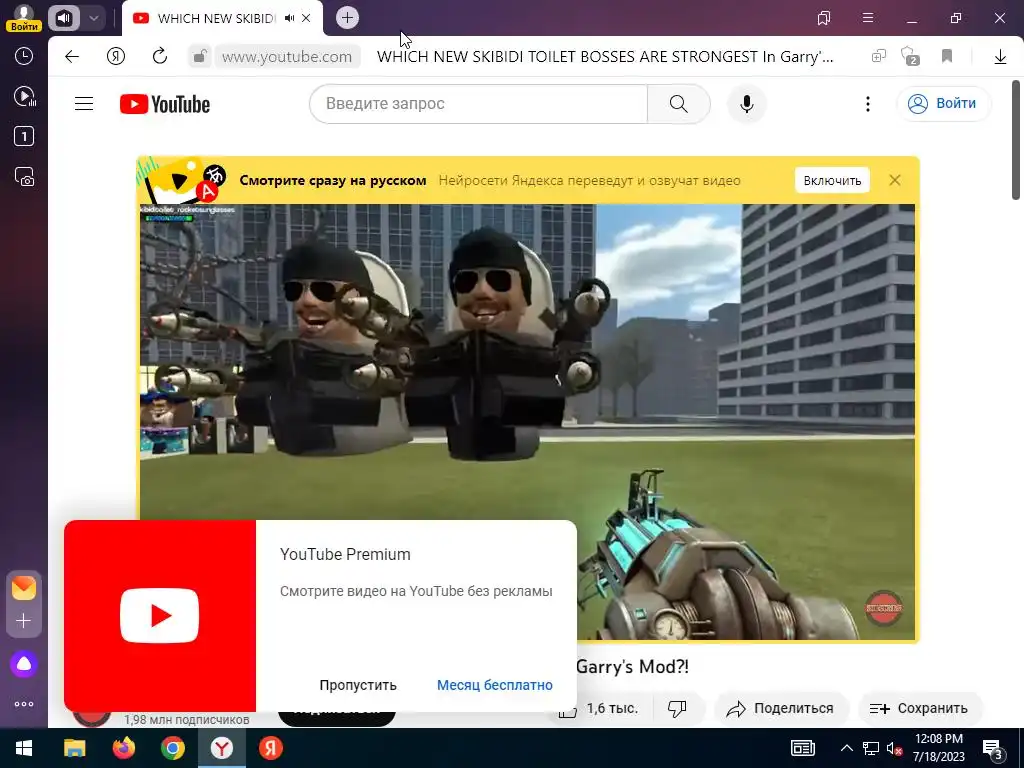Click the site lock security icon

tap(199, 57)
